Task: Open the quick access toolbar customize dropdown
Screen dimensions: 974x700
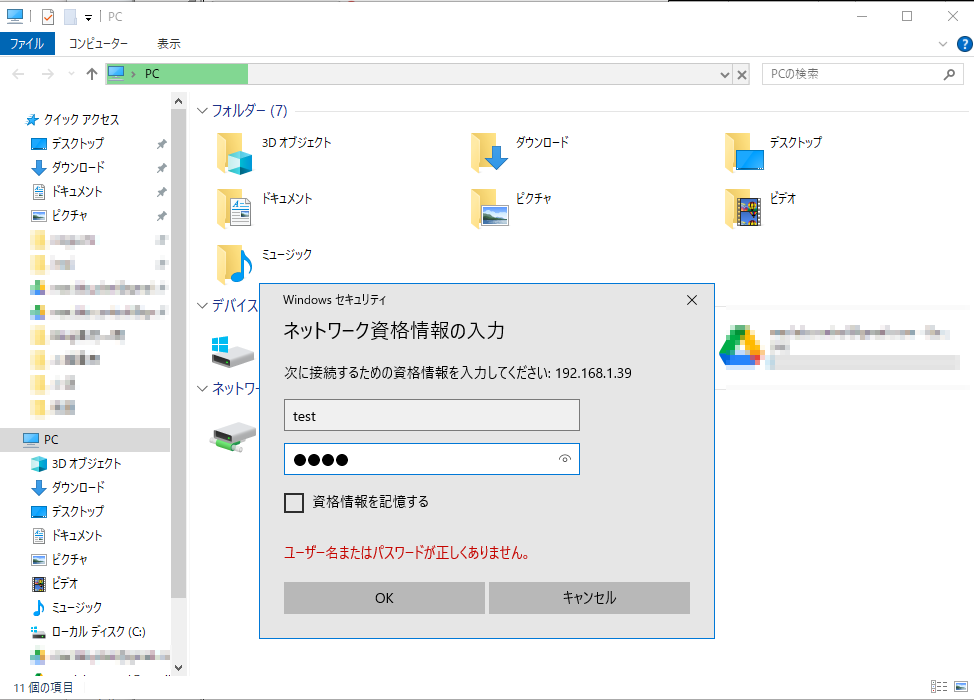Action: [x=88, y=17]
